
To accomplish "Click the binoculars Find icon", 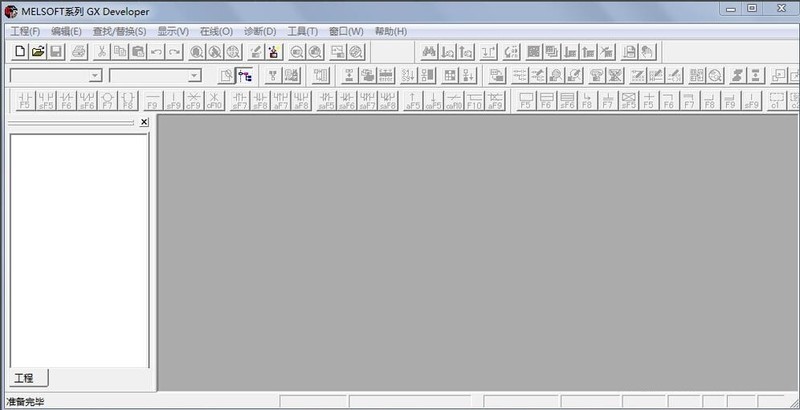I will click(429, 52).
